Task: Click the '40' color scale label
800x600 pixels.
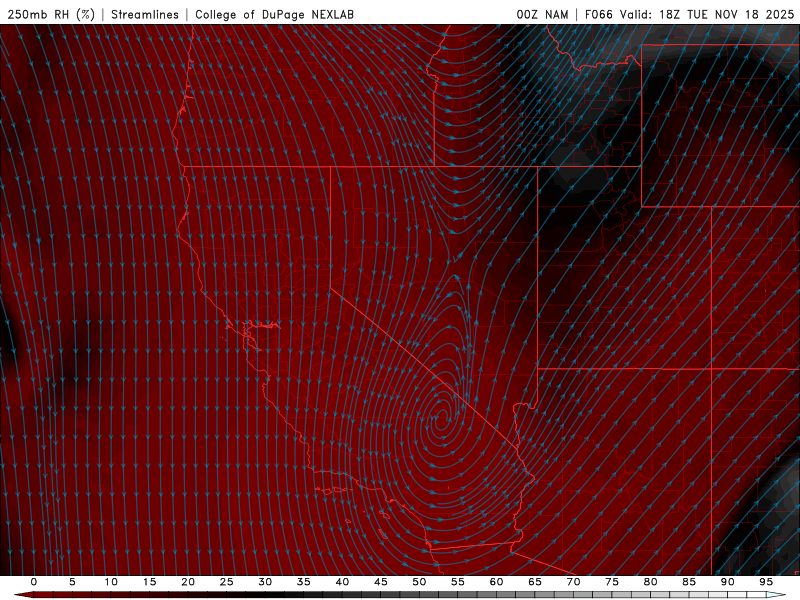Action: coord(342,582)
